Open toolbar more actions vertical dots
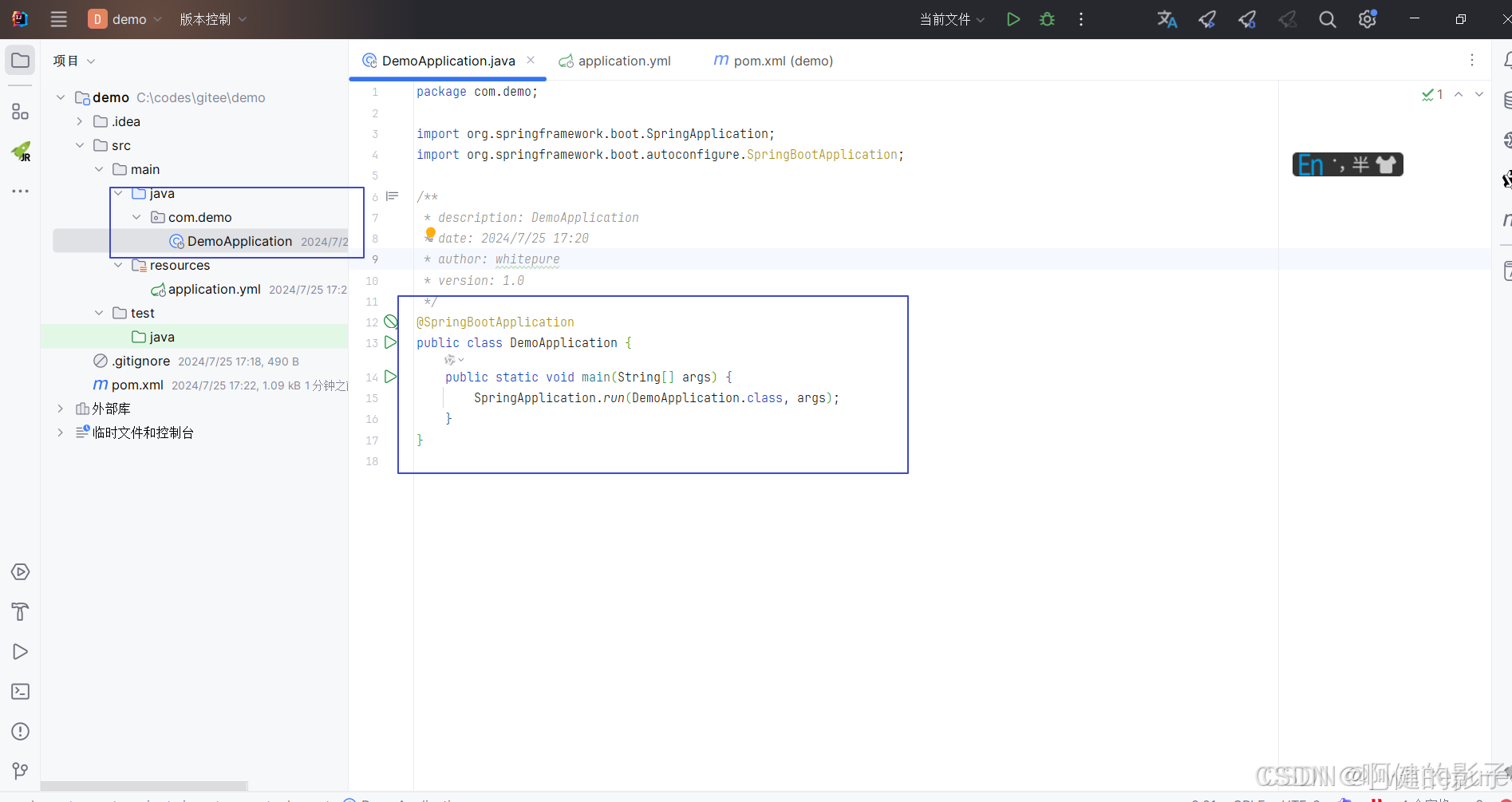Image resolution: width=1512 pixels, height=802 pixels. pyautogui.click(x=1081, y=19)
